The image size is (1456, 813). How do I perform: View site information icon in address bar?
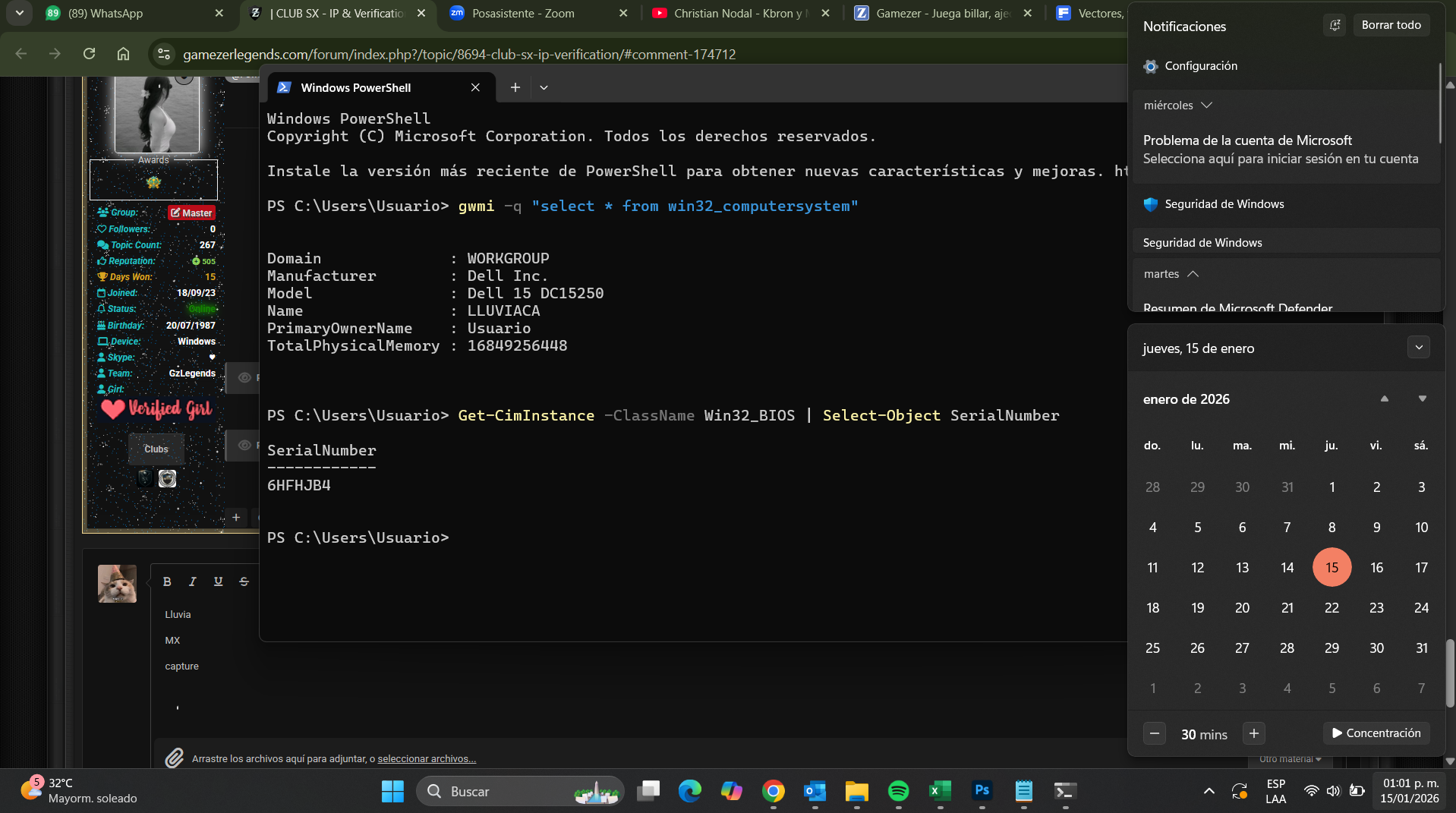tap(163, 54)
